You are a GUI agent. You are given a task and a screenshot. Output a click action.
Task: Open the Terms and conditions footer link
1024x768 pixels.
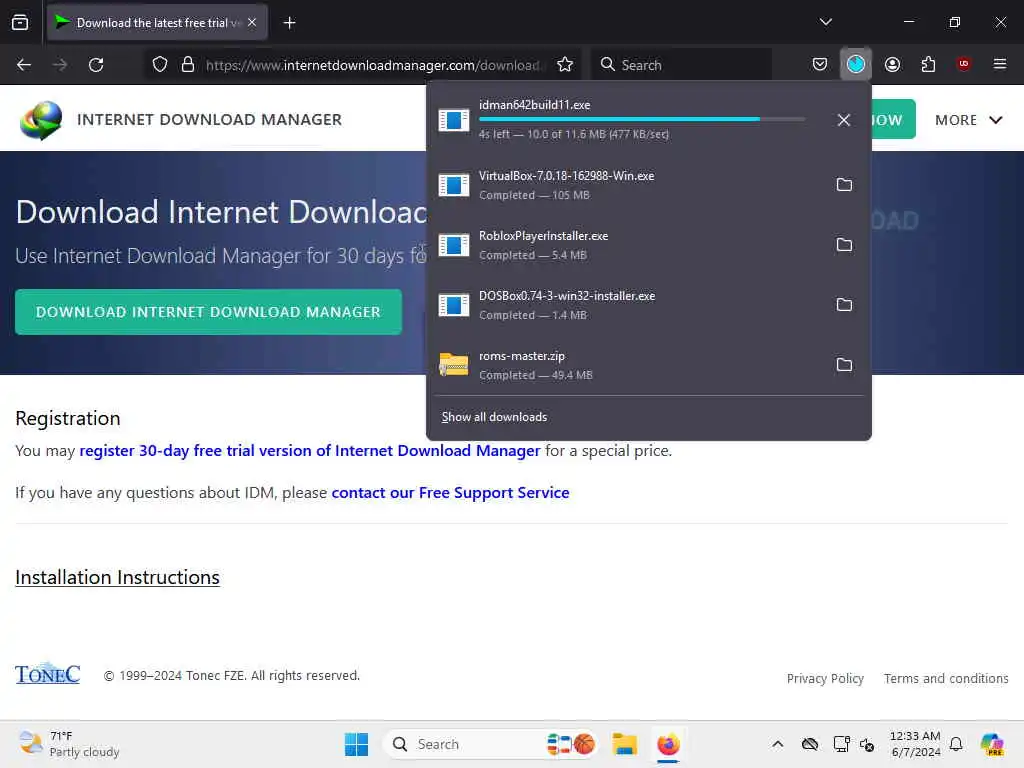click(946, 679)
